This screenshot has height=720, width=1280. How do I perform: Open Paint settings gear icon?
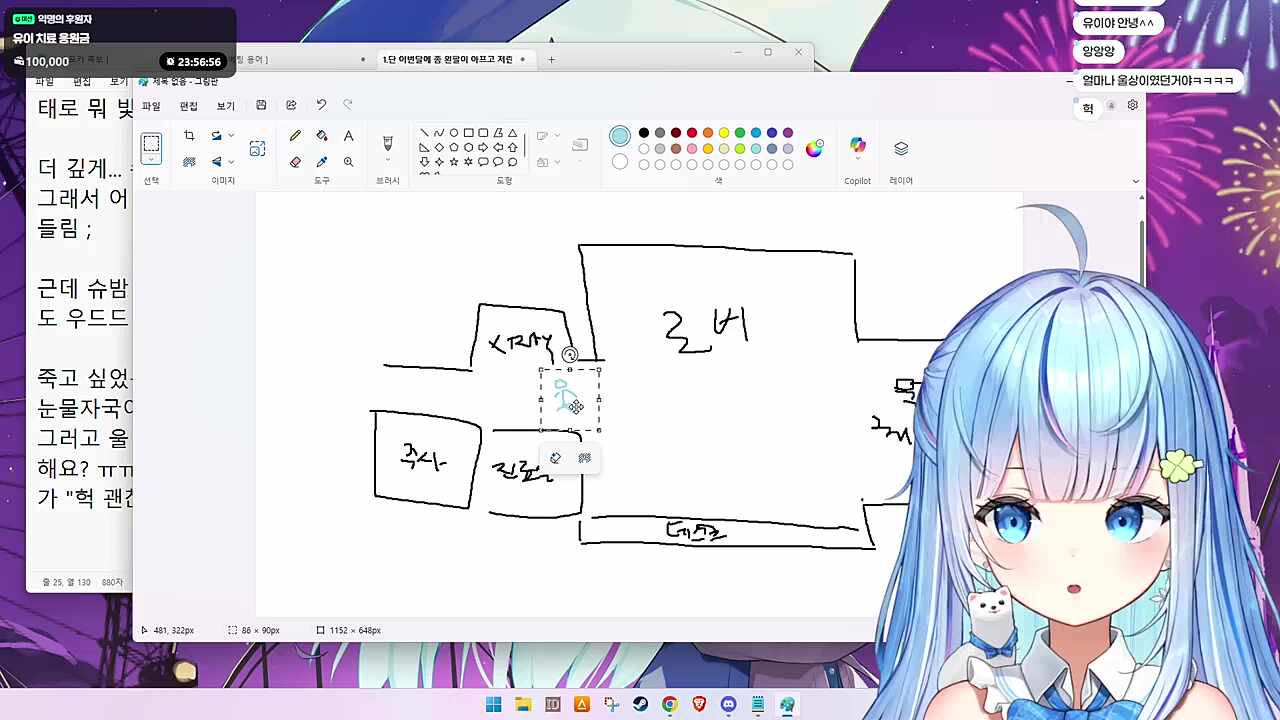coord(1132,105)
